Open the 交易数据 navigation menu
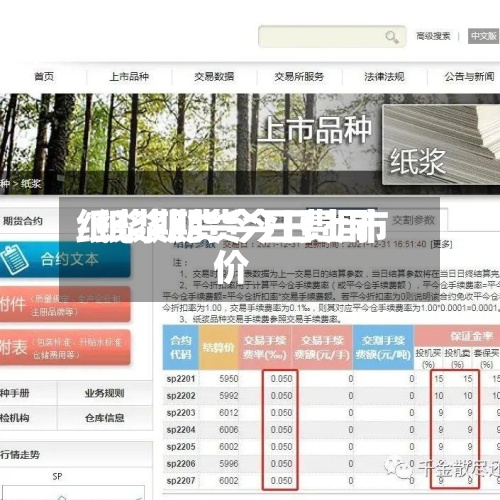The image size is (500, 500). (214, 77)
